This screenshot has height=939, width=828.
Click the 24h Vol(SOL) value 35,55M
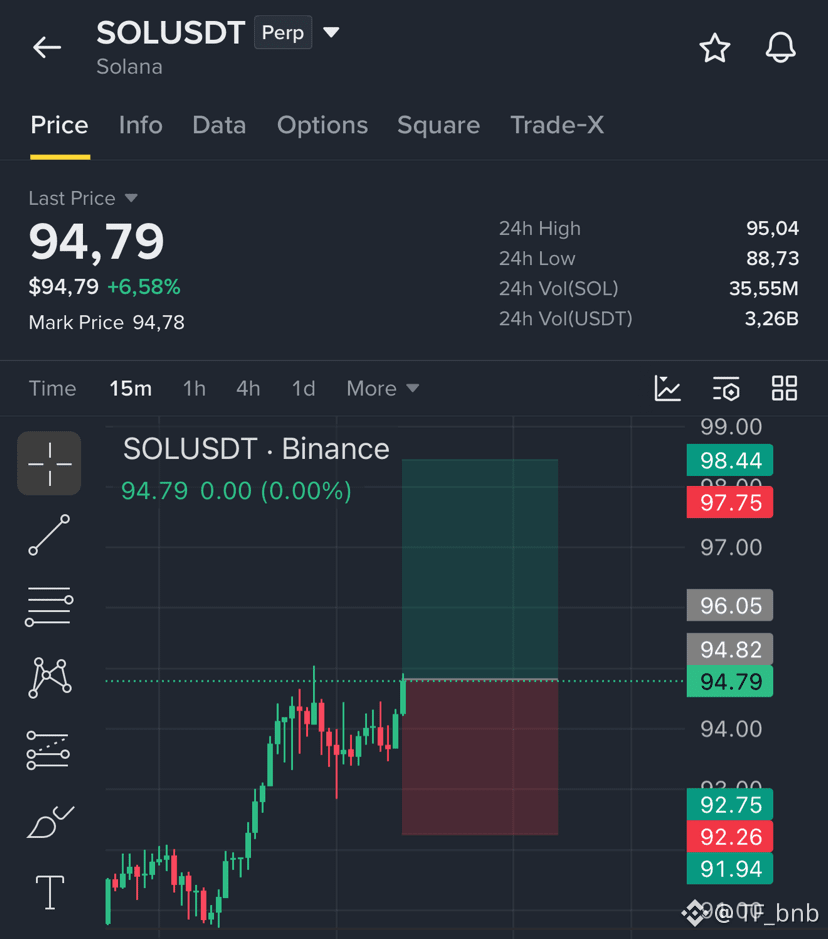pyautogui.click(x=764, y=289)
